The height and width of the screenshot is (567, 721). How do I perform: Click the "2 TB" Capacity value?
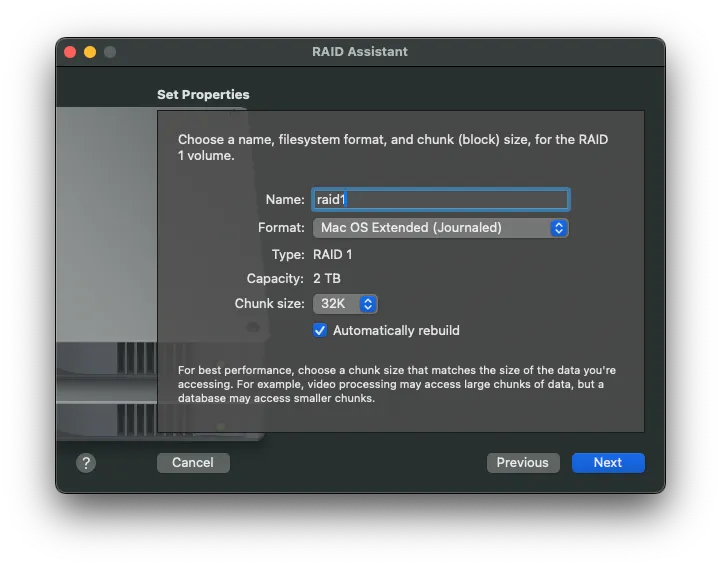click(x=327, y=279)
